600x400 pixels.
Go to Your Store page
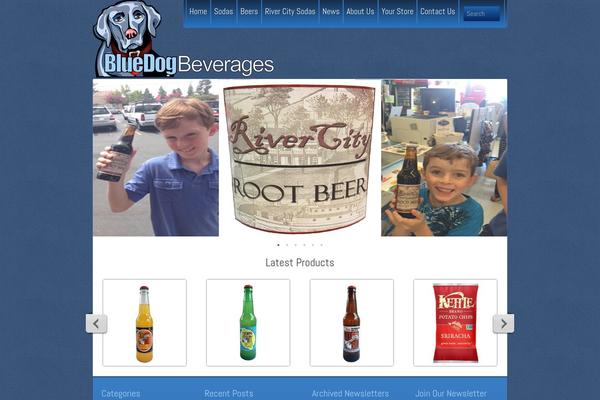point(397,11)
